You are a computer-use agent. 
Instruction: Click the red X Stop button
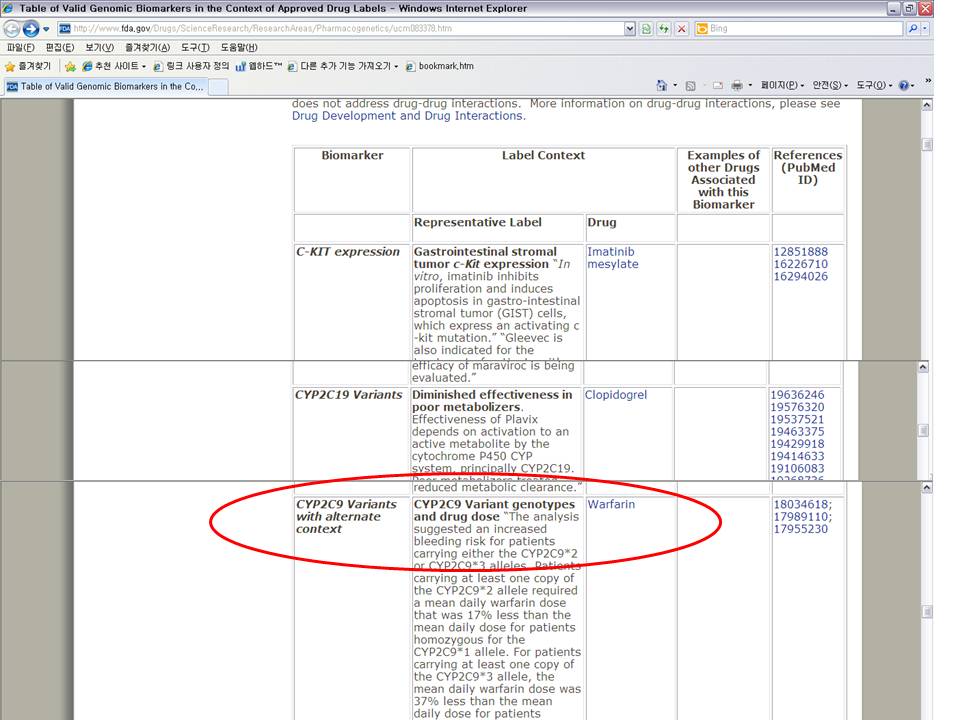click(681, 29)
